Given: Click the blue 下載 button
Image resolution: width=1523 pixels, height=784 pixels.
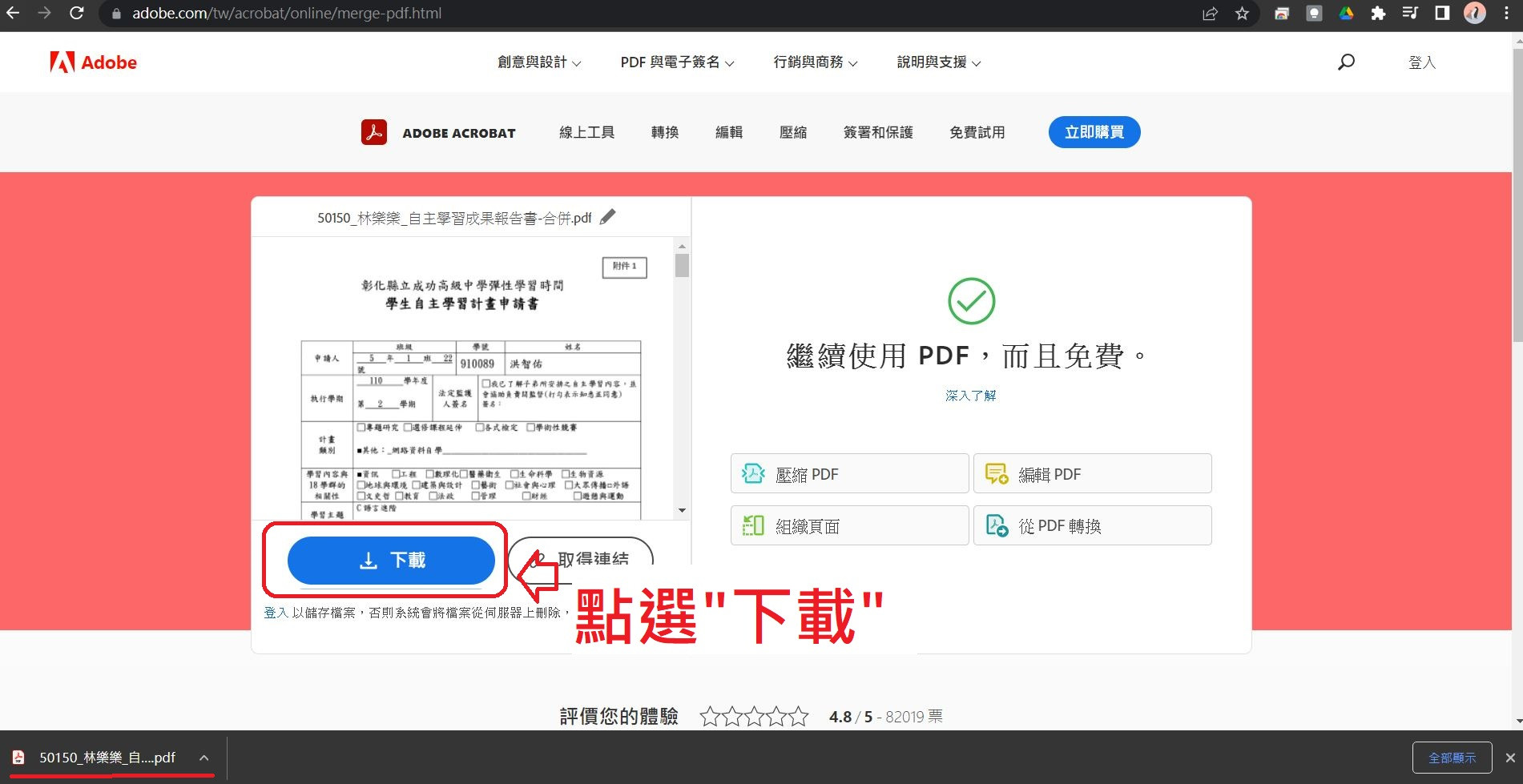Looking at the screenshot, I should pos(391,560).
